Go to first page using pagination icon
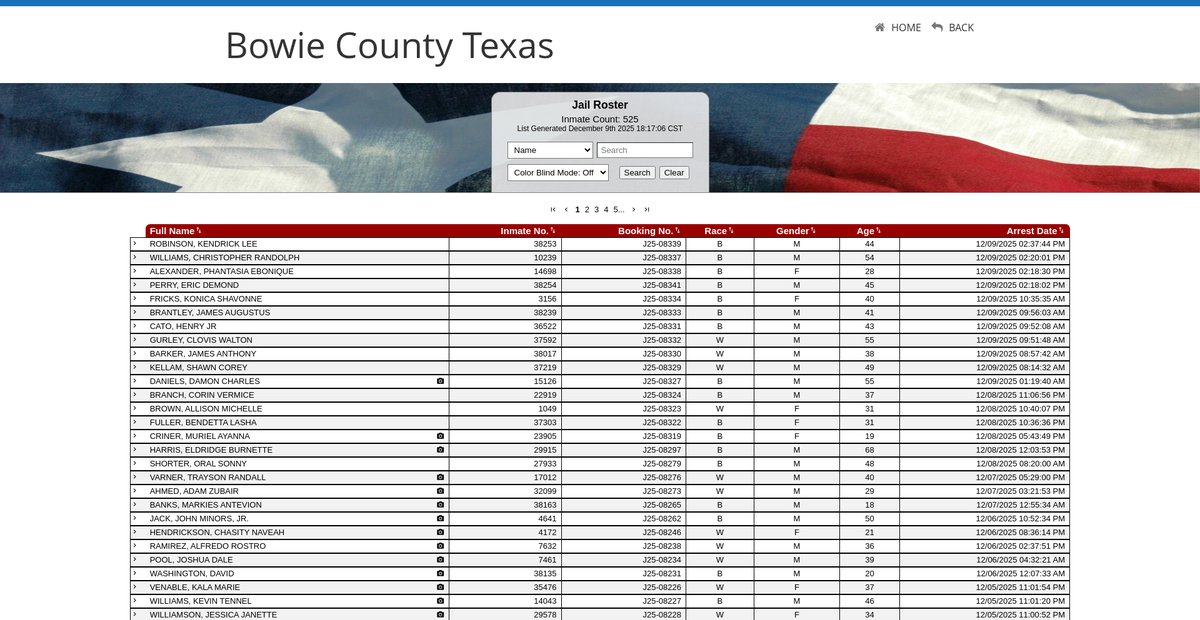 click(x=553, y=210)
